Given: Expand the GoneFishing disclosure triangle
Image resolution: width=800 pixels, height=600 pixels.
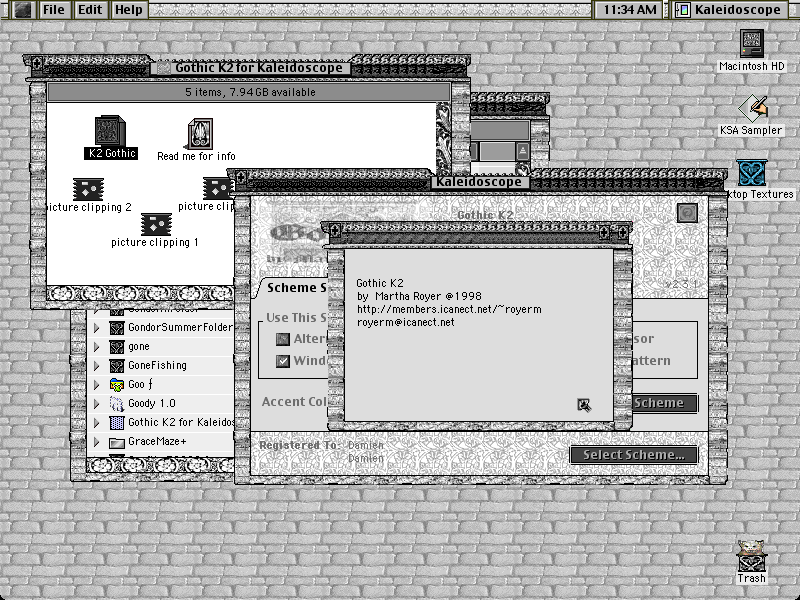Looking at the screenshot, I should (96, 366).
